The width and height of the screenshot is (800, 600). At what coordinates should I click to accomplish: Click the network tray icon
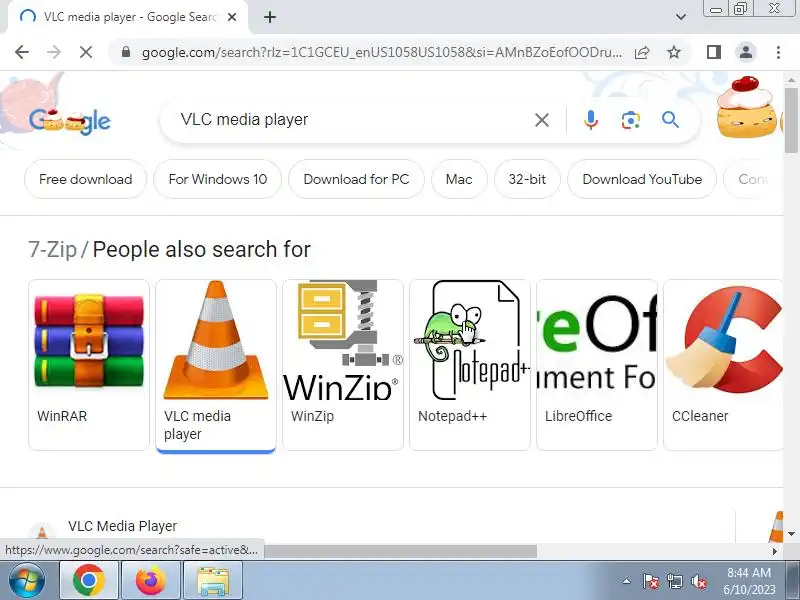[674, 581]
